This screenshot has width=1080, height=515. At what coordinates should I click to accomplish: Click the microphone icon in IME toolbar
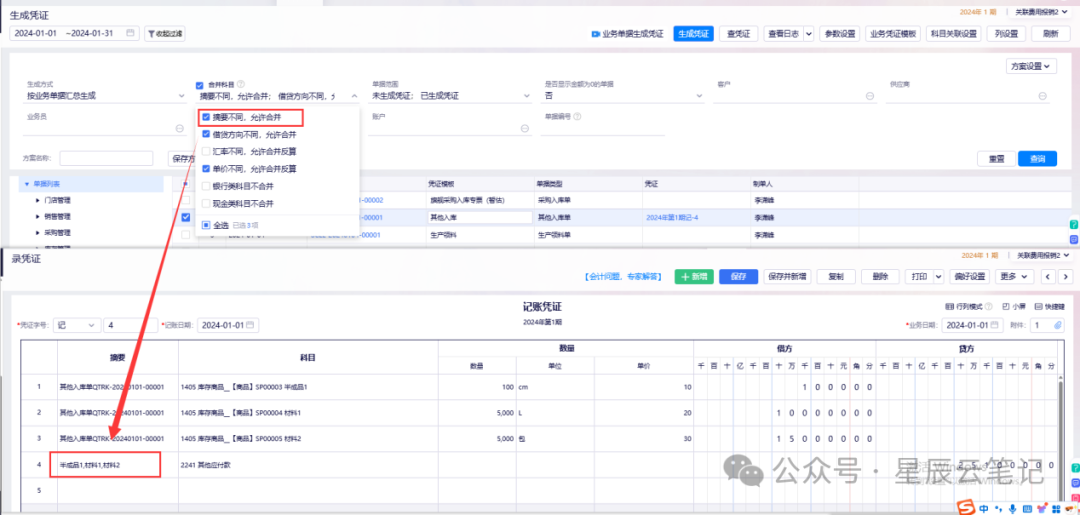click(x=1012, y=508)
